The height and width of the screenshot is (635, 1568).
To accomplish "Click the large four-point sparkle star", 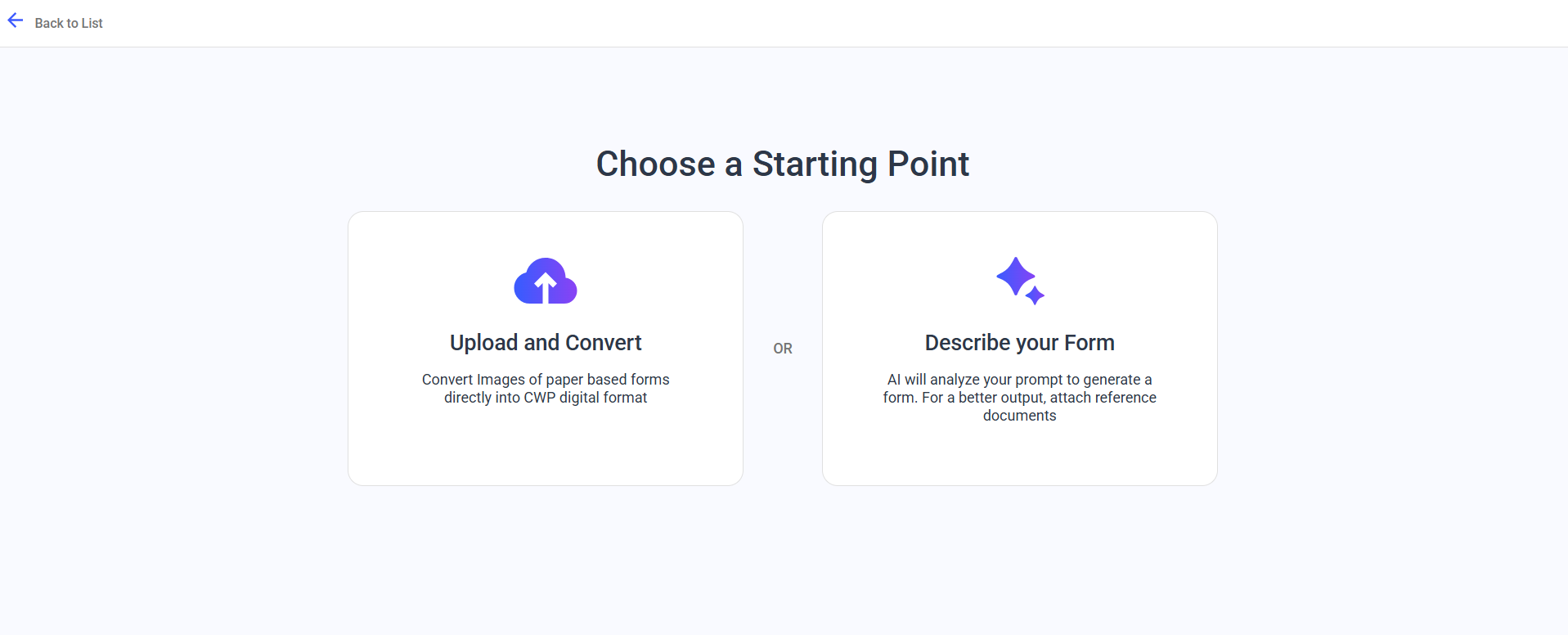I will coord(1015,276).
